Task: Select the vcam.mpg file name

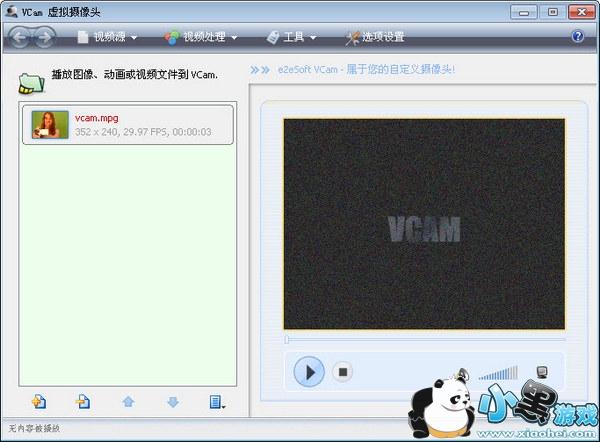Action: point(96,118)
